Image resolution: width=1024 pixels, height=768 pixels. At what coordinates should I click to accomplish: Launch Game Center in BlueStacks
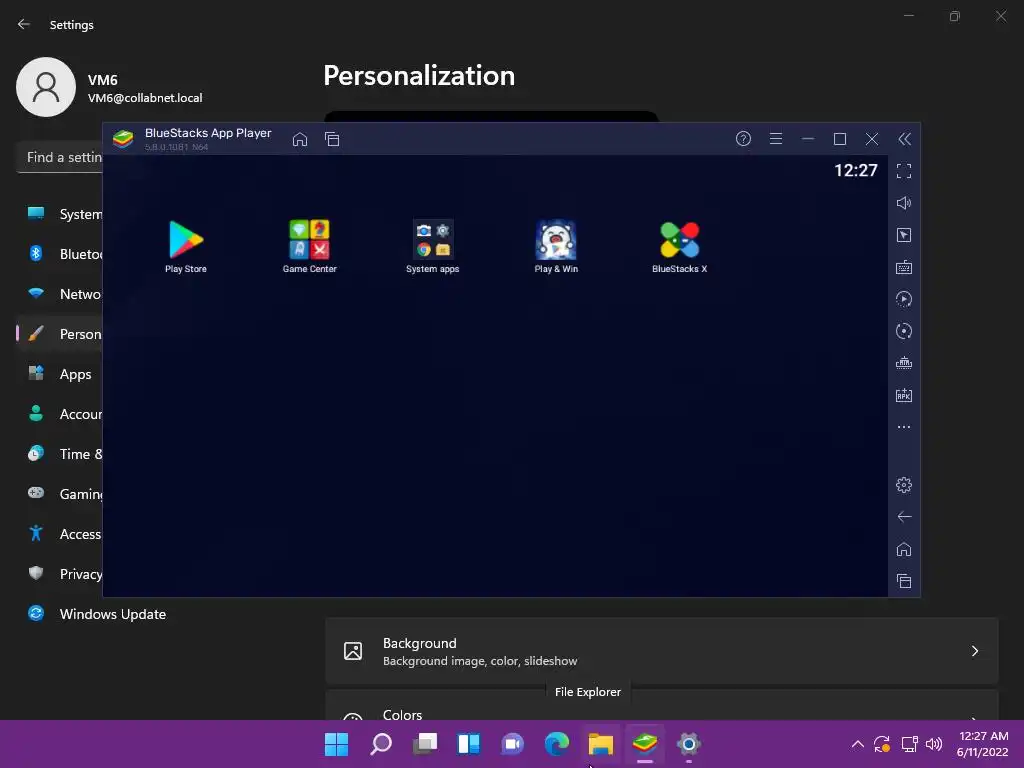pyautogui.click(x=310, y=246)
